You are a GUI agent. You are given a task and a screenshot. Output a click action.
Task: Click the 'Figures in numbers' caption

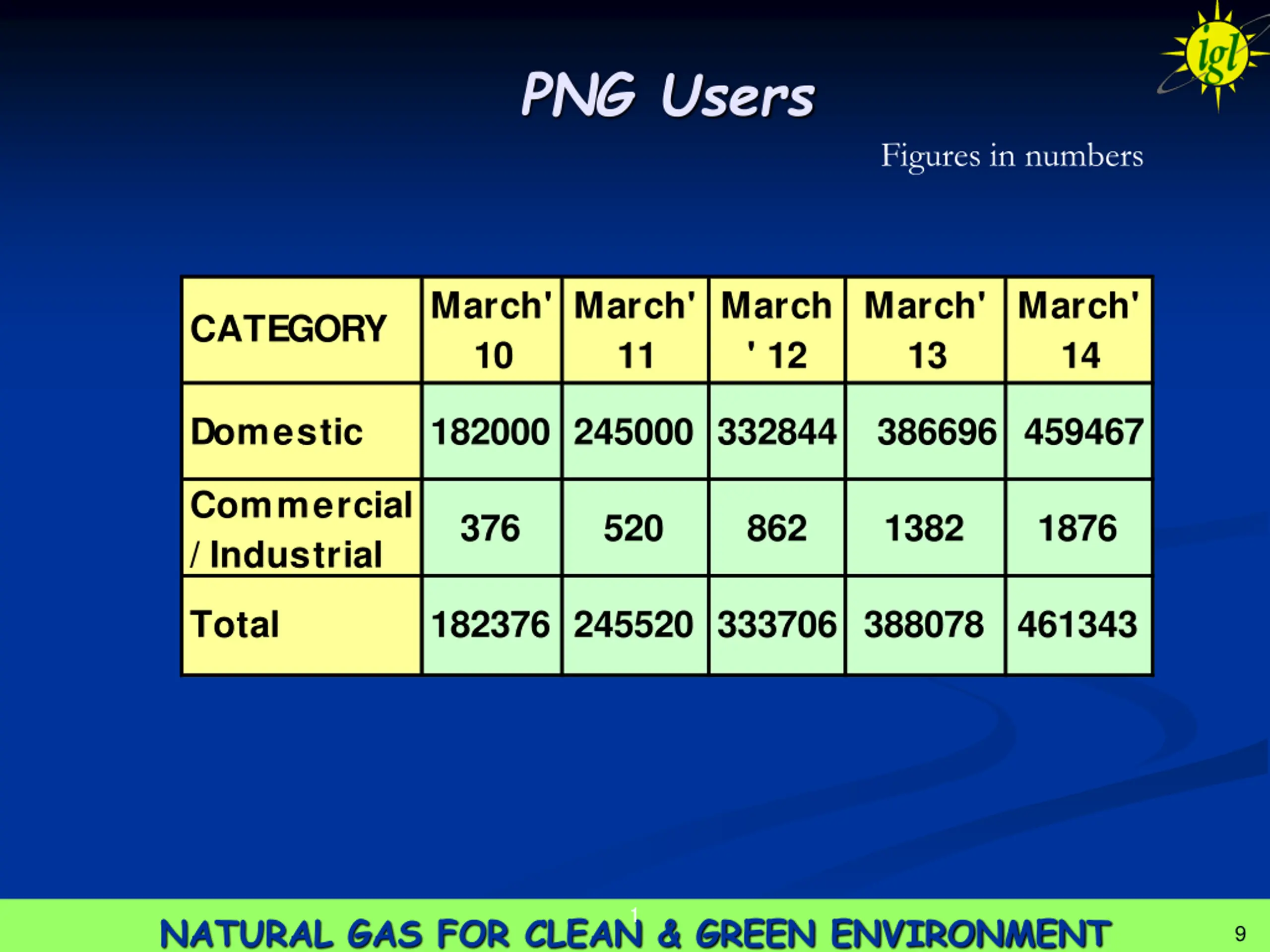point(1012,156)
